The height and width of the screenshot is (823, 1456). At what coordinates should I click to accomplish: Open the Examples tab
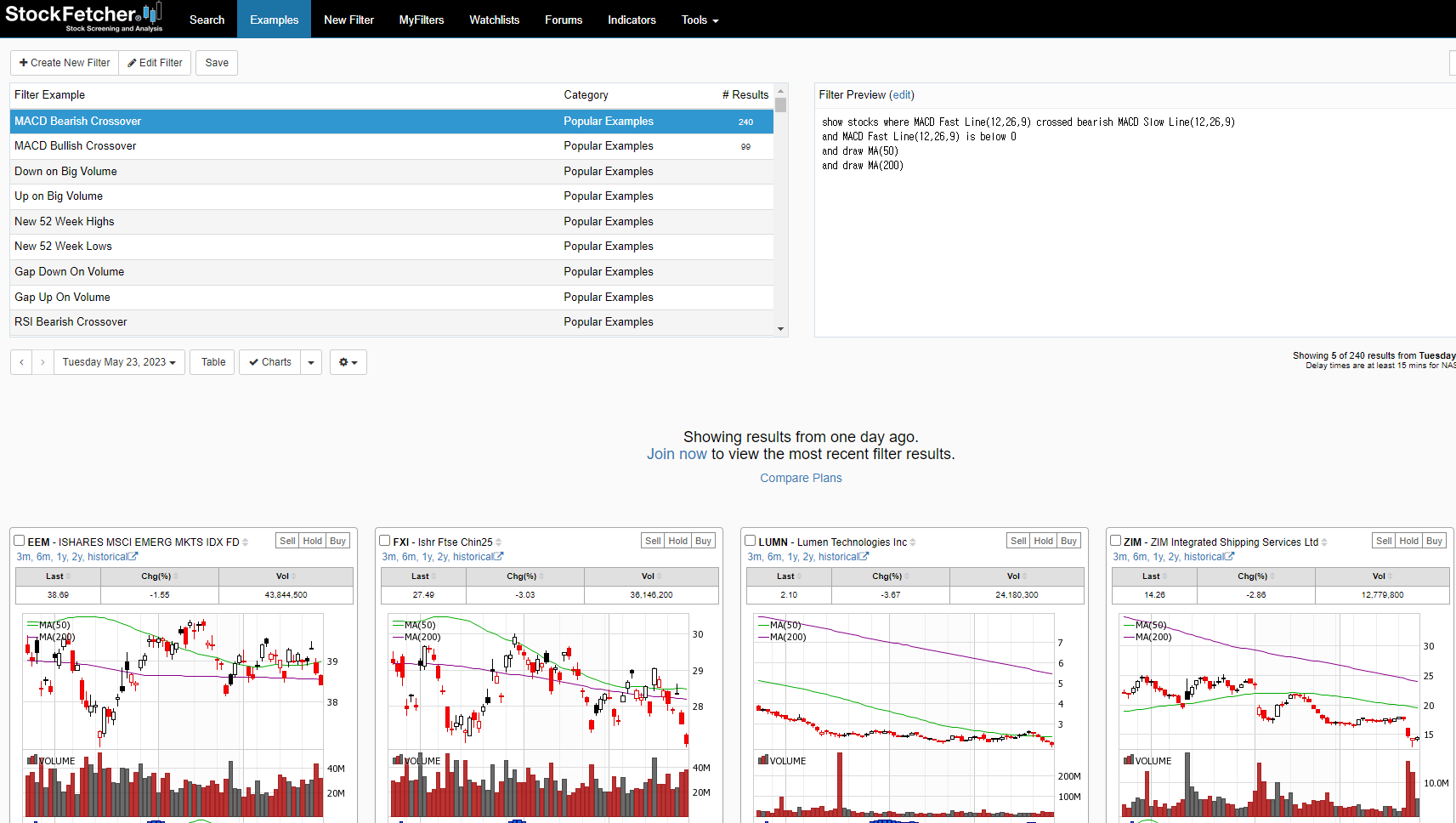(x=274, y=20)
